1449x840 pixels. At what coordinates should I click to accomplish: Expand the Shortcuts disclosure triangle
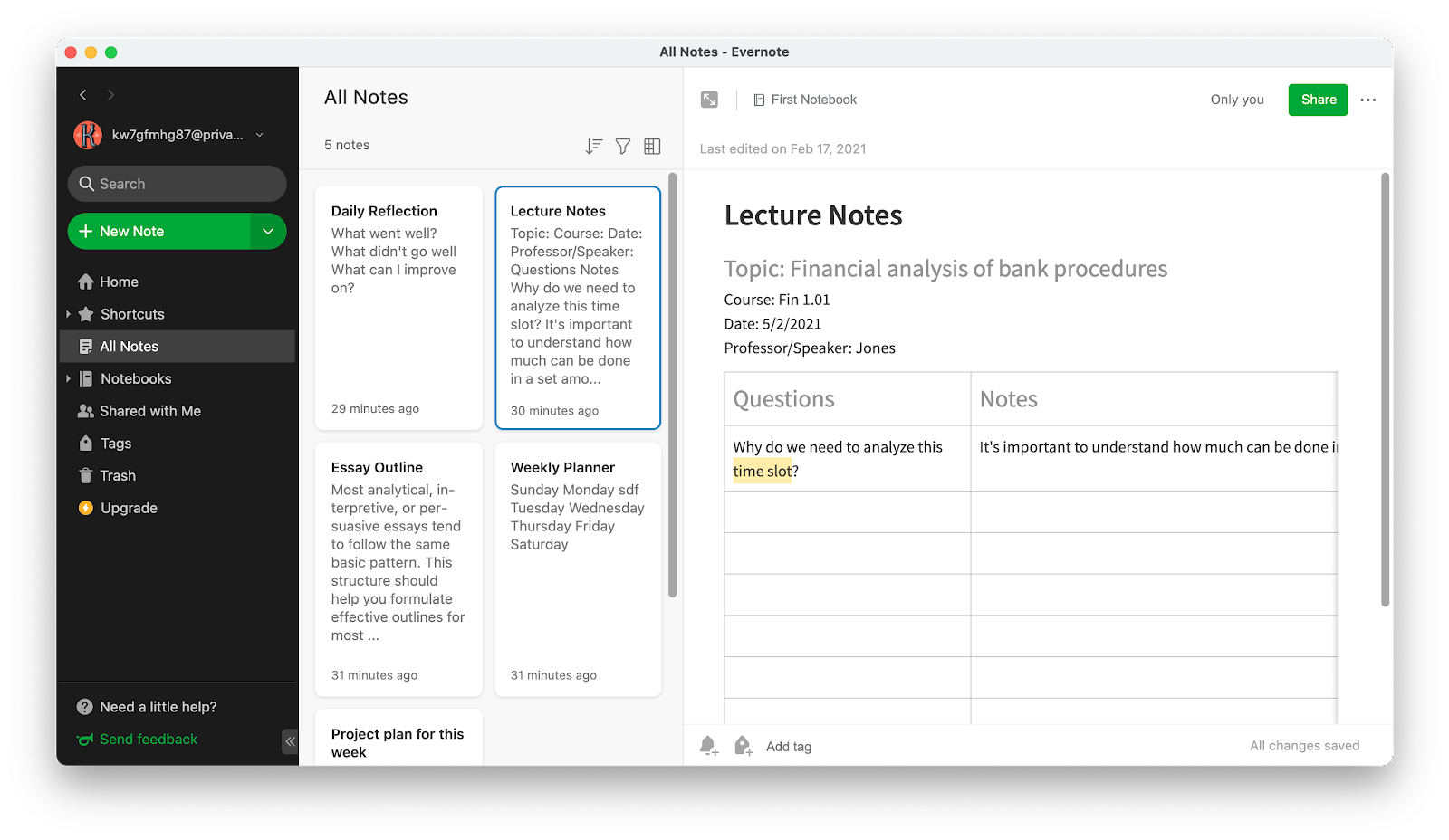68,314
